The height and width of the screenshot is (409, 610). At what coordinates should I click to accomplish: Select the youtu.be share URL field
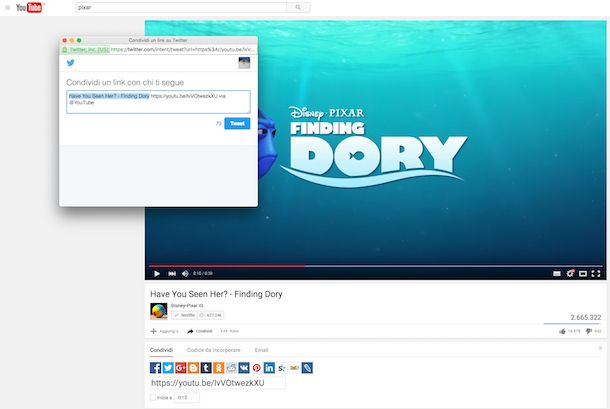click(x=217, y=383)
